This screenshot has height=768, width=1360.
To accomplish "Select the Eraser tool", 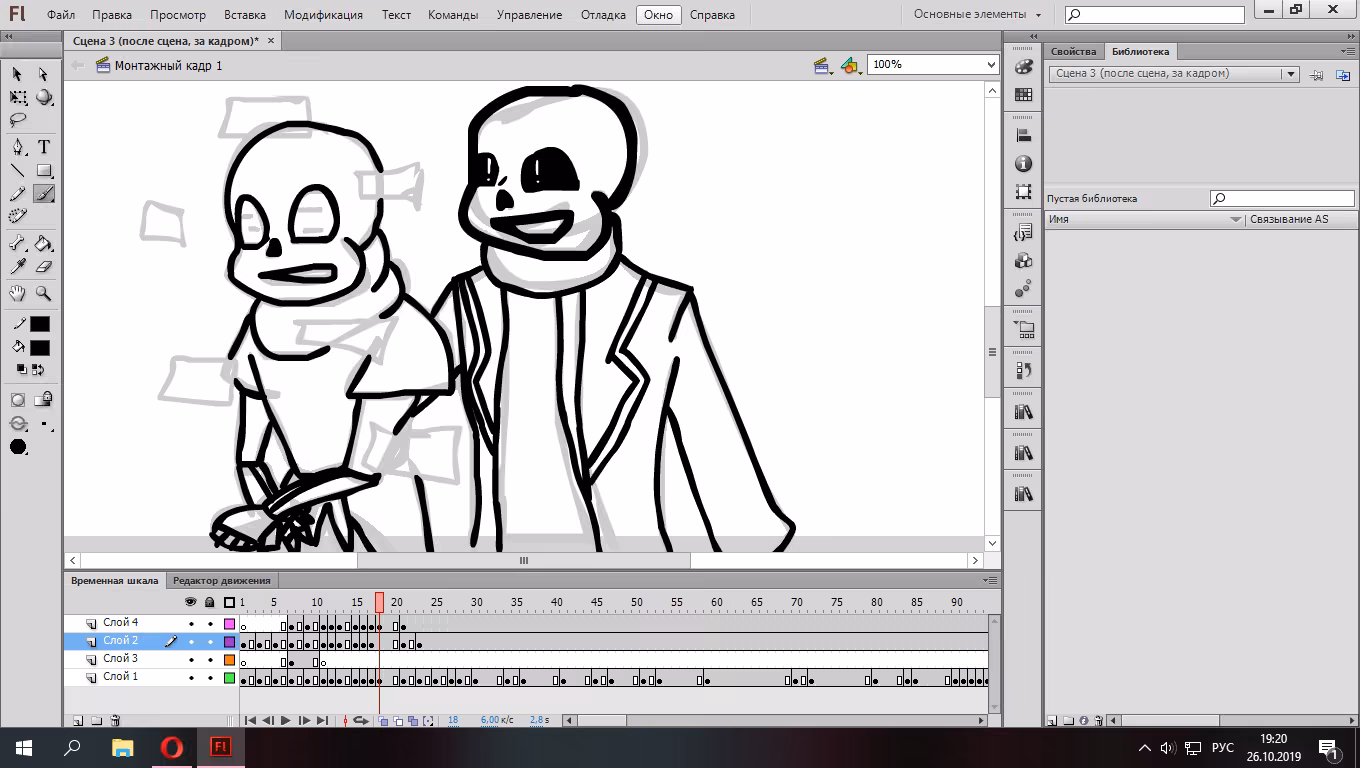I will pyautogui.click(x=44, y=266).
